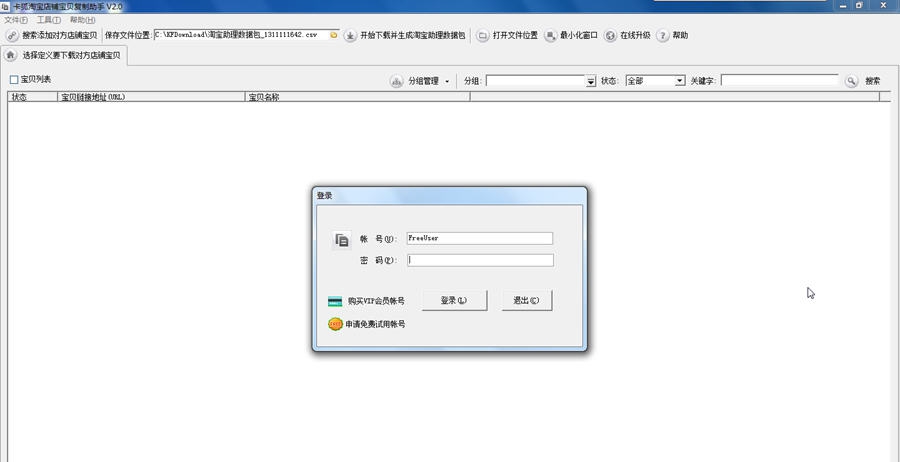Click the 搜索 button beside keyword field
The image size is (900, 462).
point(872,81)
